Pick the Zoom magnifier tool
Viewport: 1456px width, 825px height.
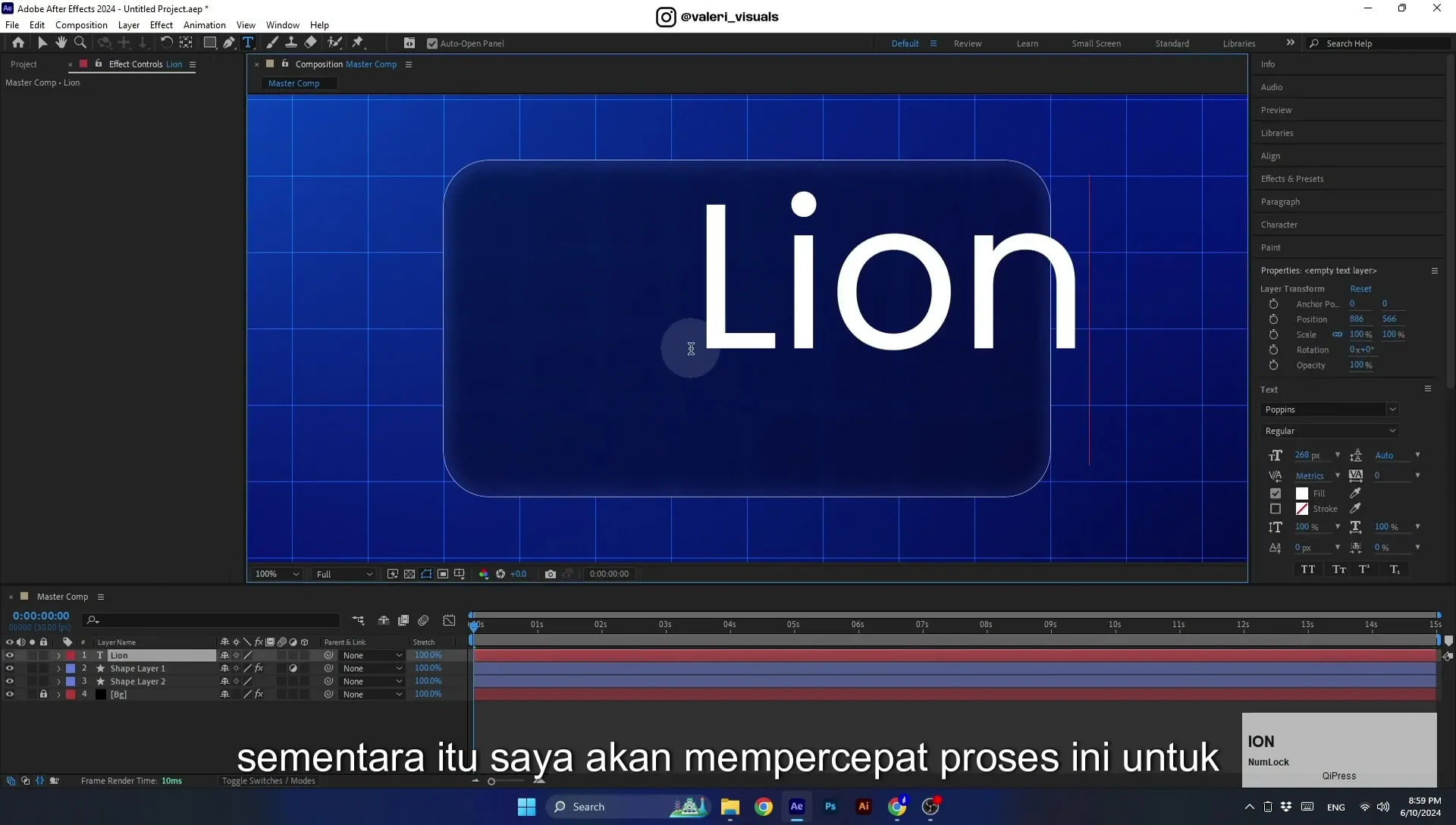tap(80, 43)
